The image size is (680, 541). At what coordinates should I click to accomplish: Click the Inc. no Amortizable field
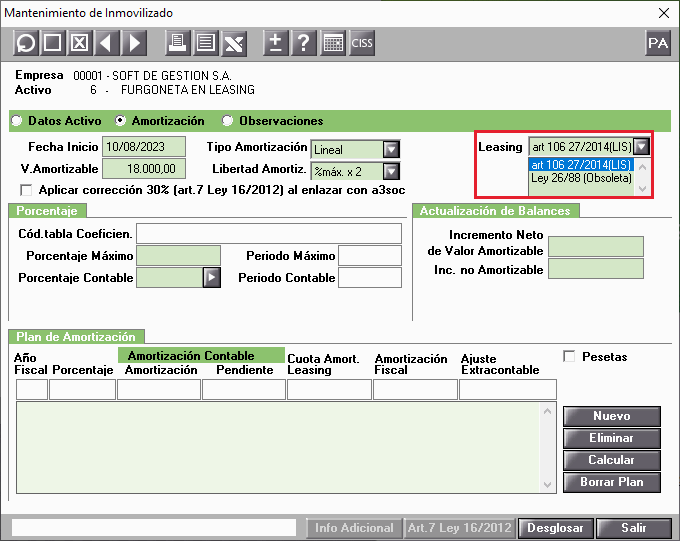click(x=596, y=269)
